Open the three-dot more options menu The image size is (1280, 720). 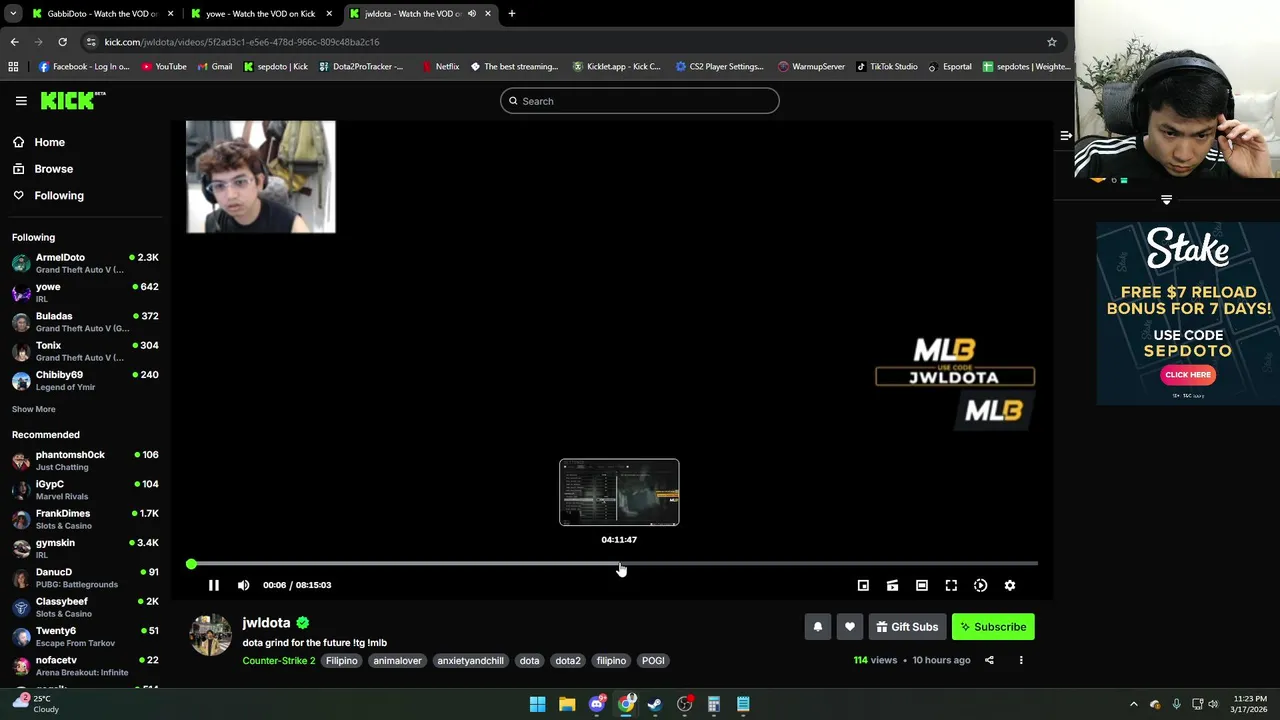tap(1021, 660)
